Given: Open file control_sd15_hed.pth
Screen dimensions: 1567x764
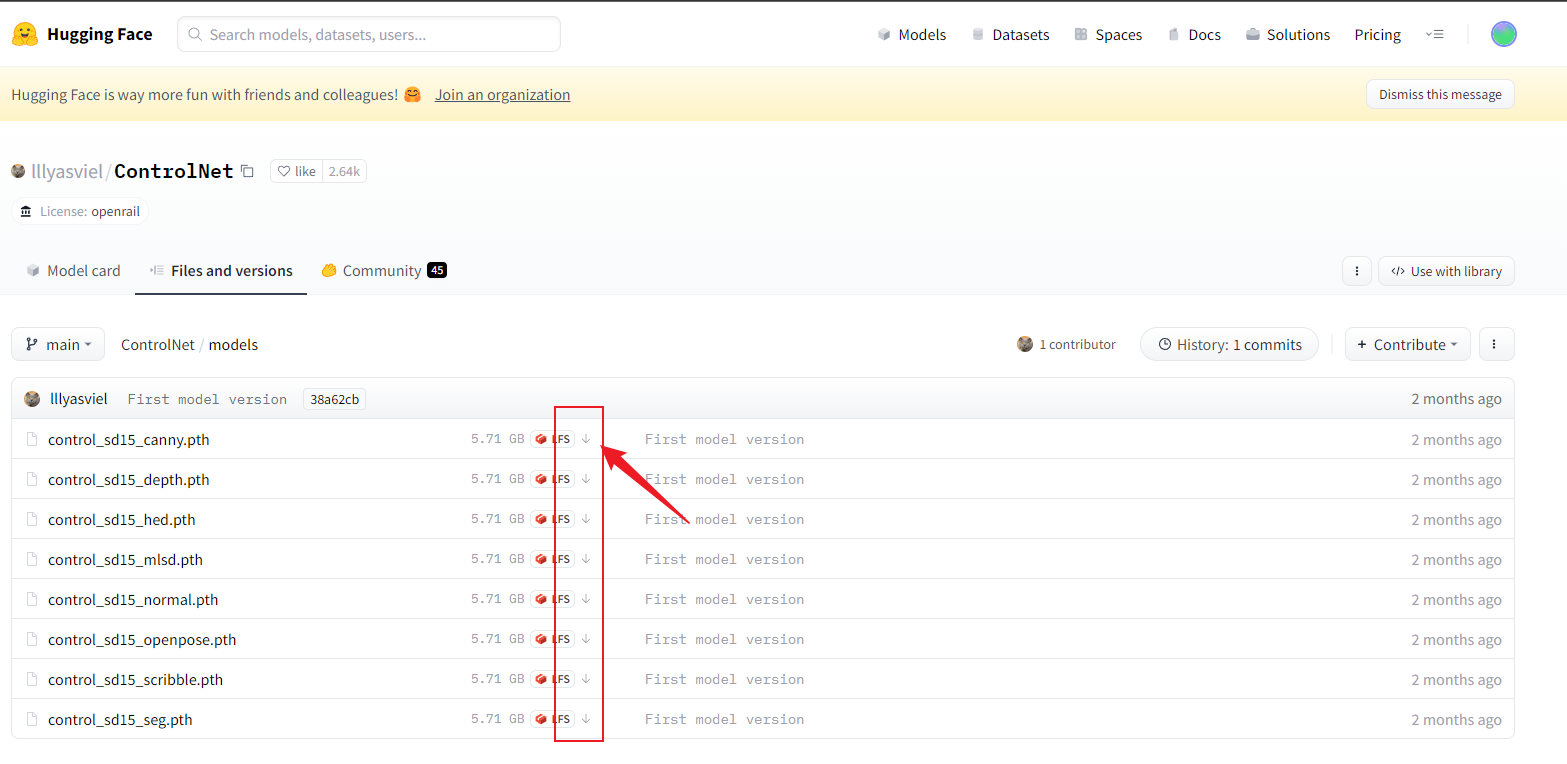Looking at the screenshot, I should (122, 520).
